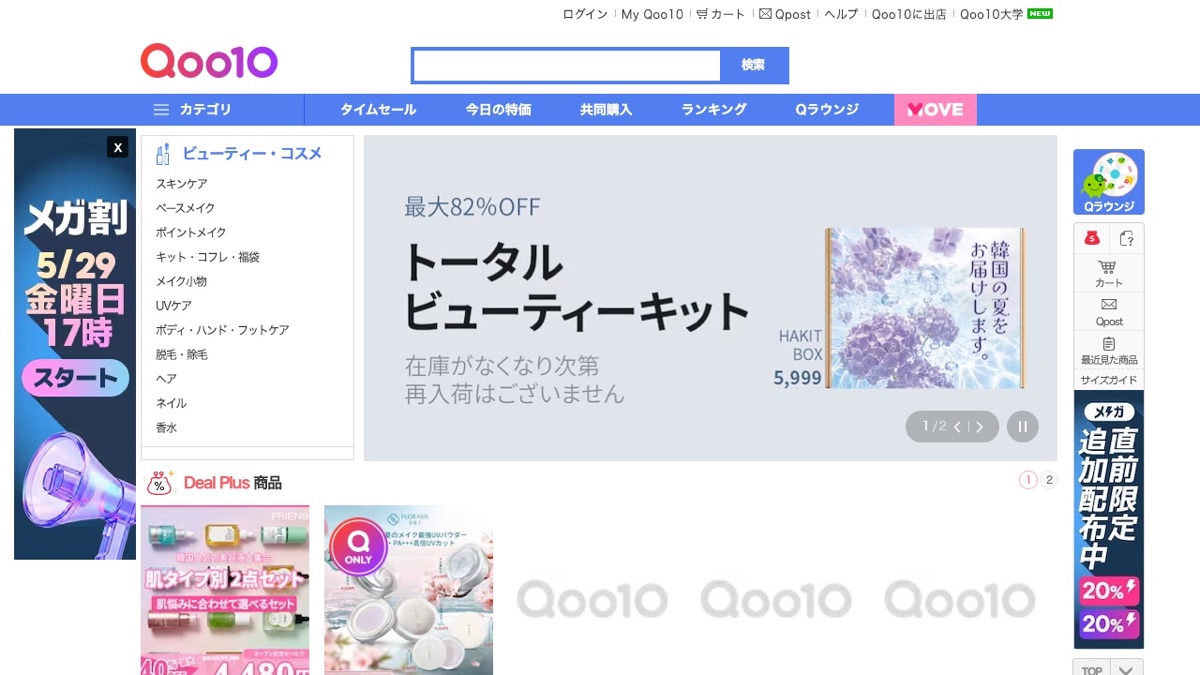Click the 検索 search button
This screenshot has width=1200, height=675.
(753, 66)
